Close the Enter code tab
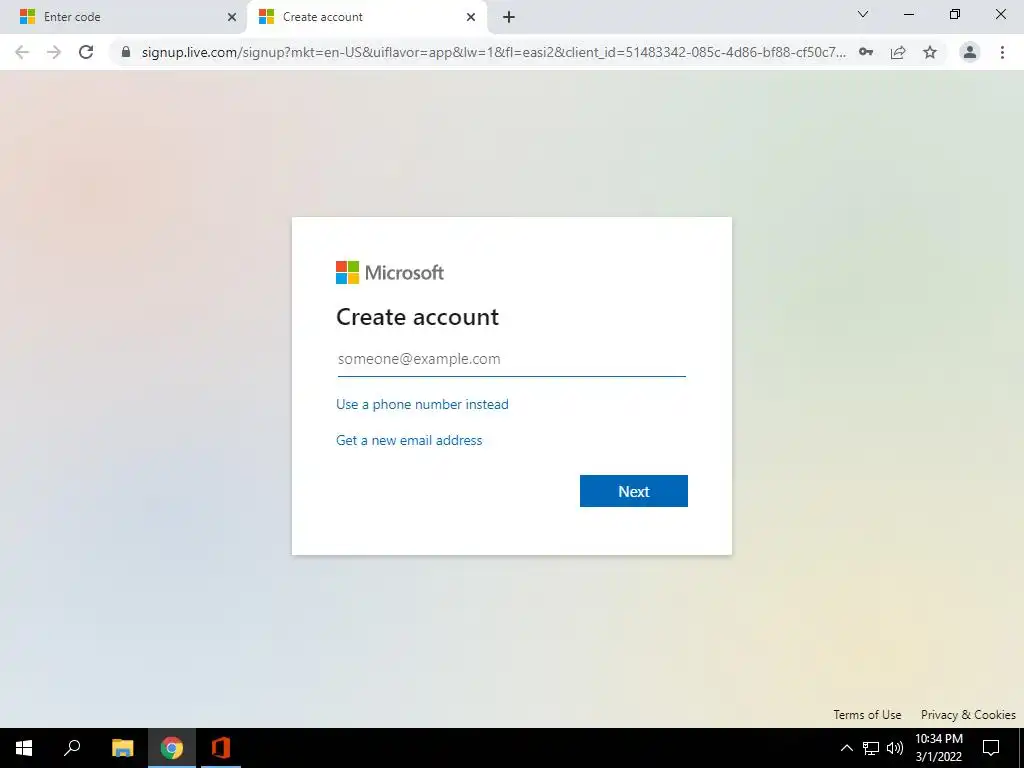The height and width of the screenshot is (768, 1024). click(x=232, y=17)
